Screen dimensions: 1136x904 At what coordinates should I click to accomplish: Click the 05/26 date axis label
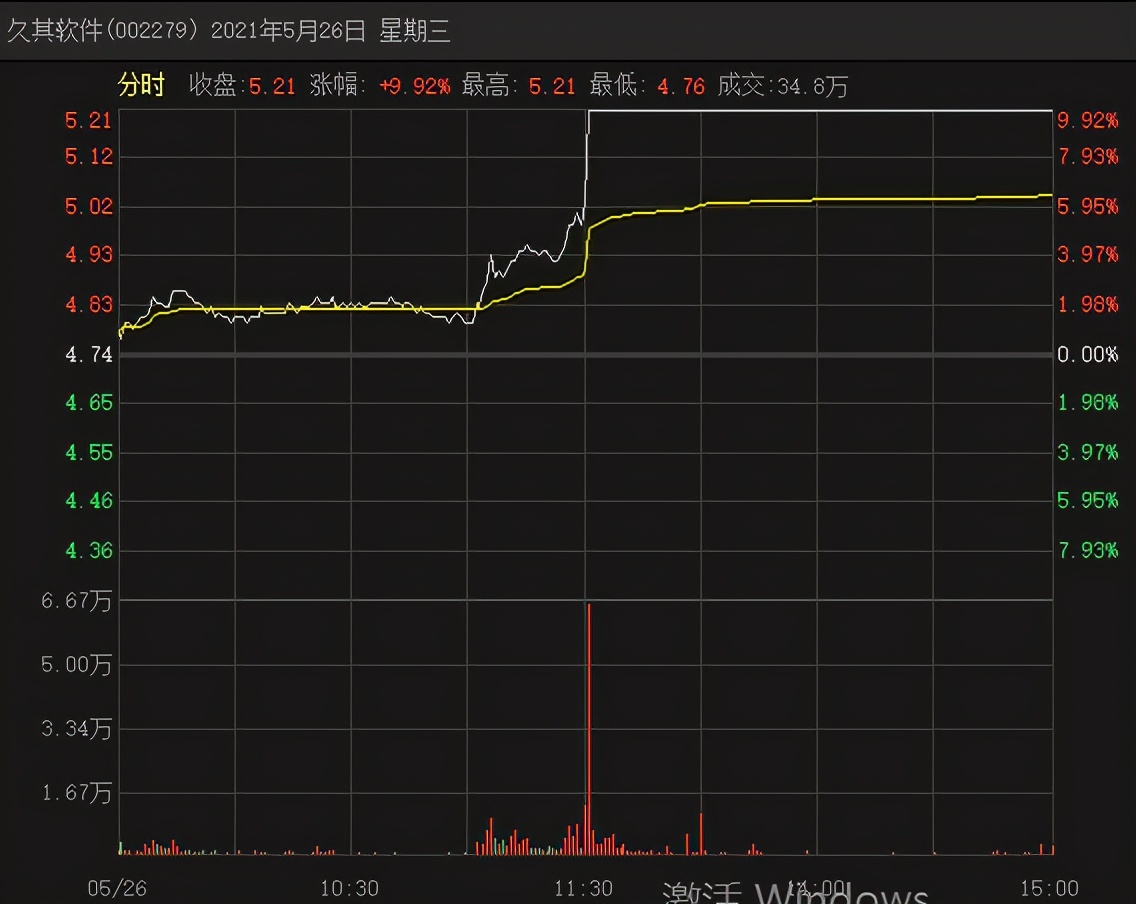pyautogui.click(x=117, y=888)
